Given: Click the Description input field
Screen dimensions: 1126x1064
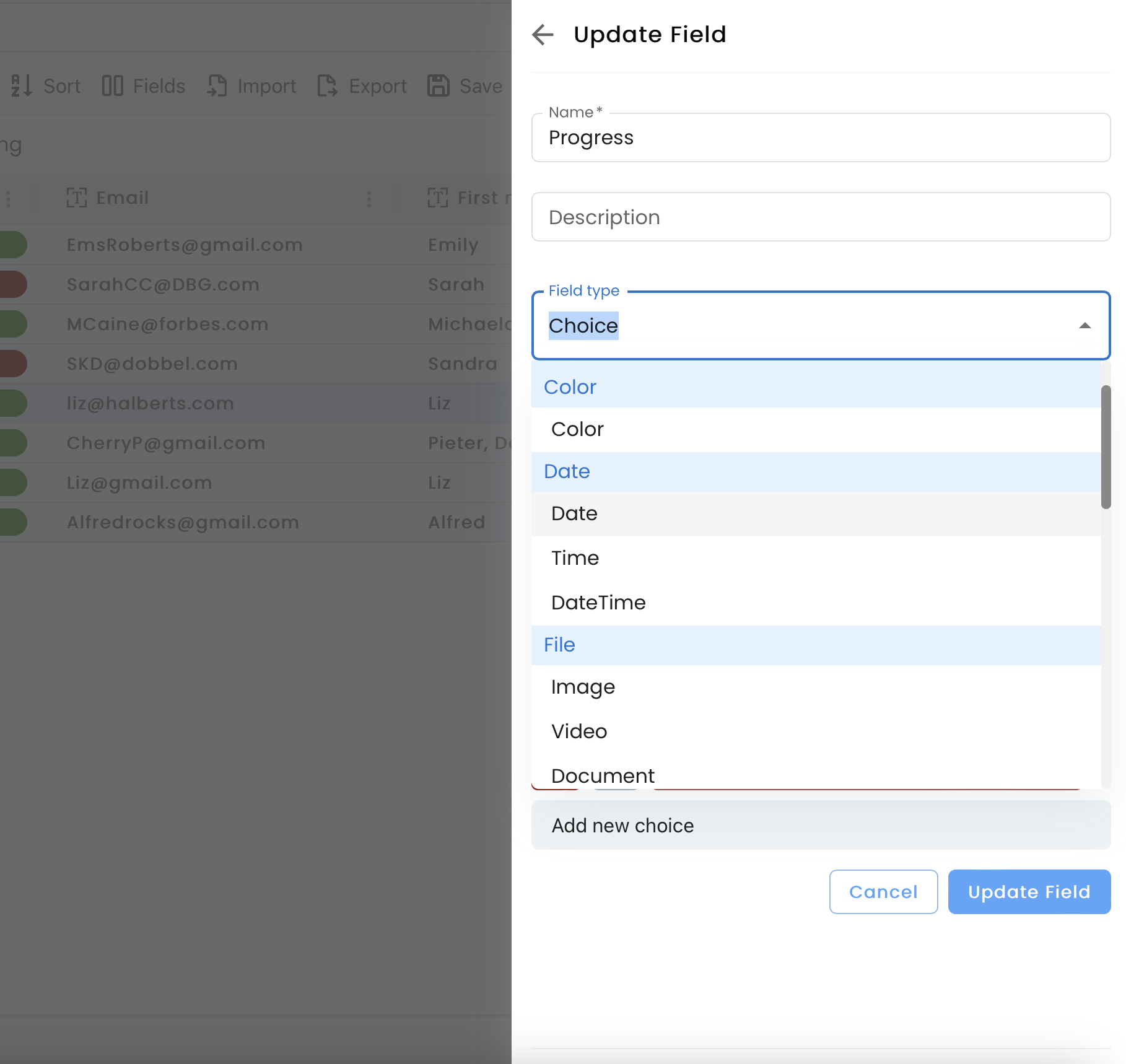Looking at the screenshot, I should tap(821, 217).
